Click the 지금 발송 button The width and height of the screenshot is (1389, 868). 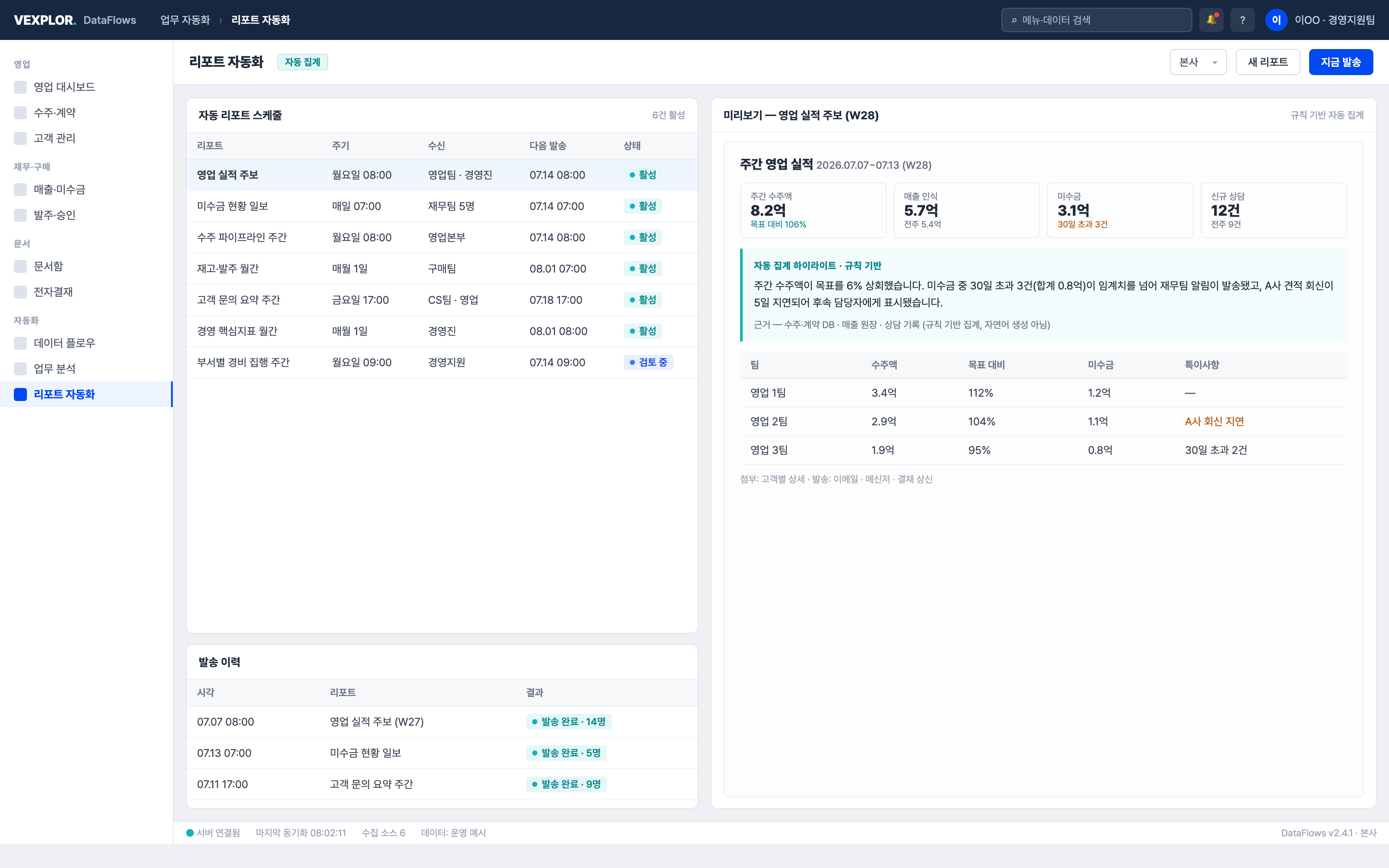pos(1341,62)
